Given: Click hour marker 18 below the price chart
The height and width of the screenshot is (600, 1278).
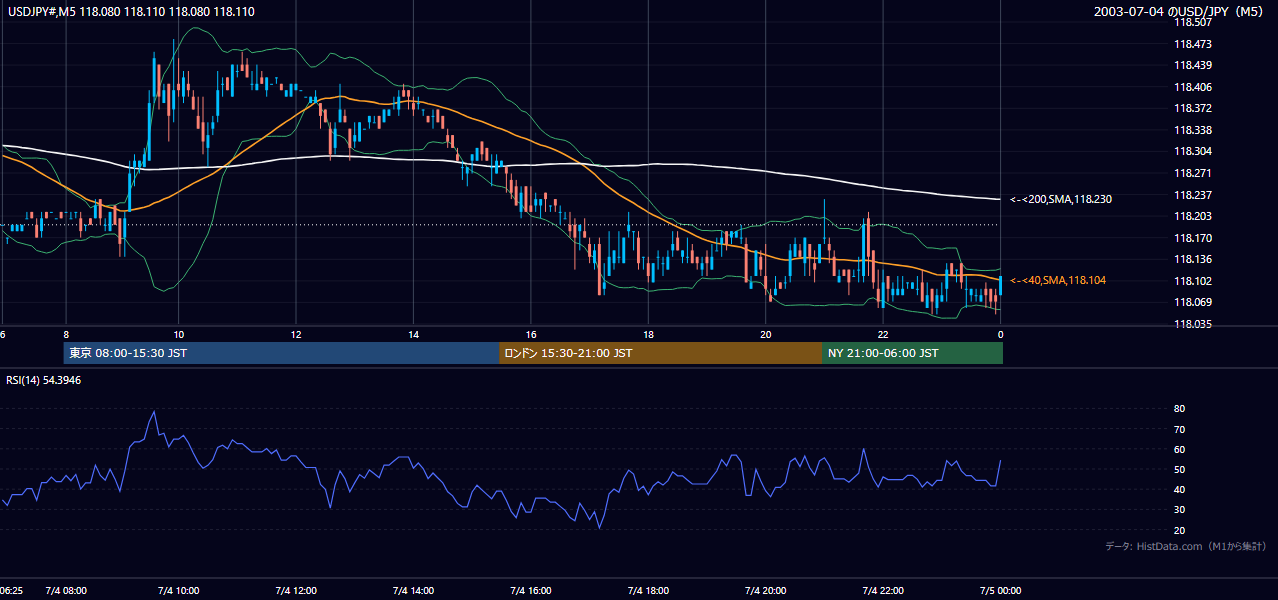Looking at the screenshot, I should click(x=648, y=334).
